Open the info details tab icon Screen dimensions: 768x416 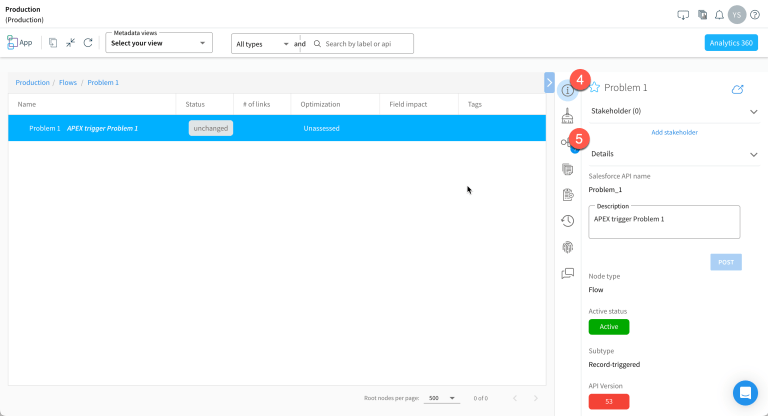[x=567, y=90]
